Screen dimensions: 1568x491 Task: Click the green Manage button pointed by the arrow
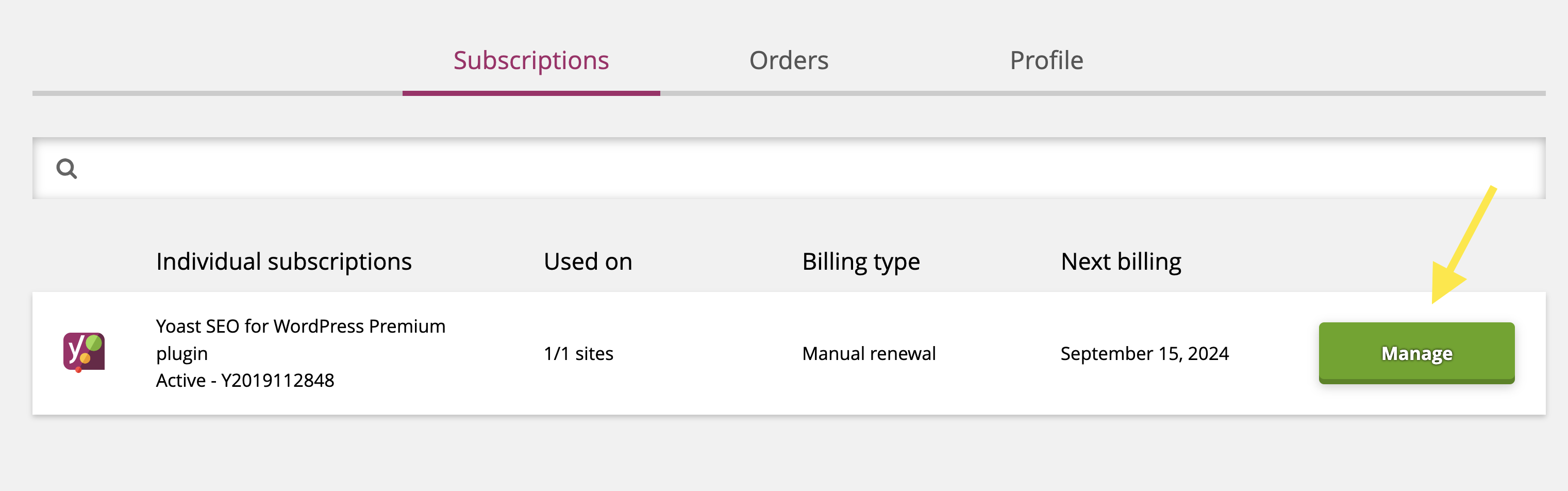(x=1416, y=353)
